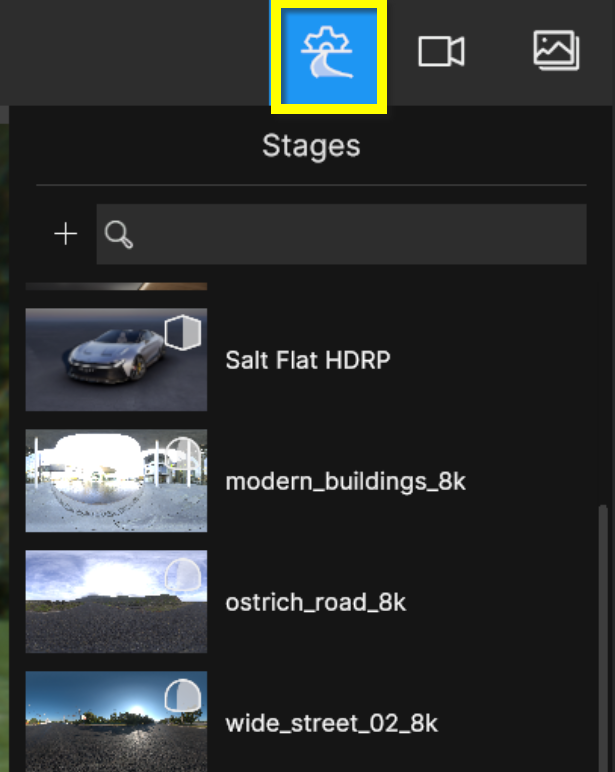Pick the modern_buildings_8k stage label

click(x=345, y=482)
